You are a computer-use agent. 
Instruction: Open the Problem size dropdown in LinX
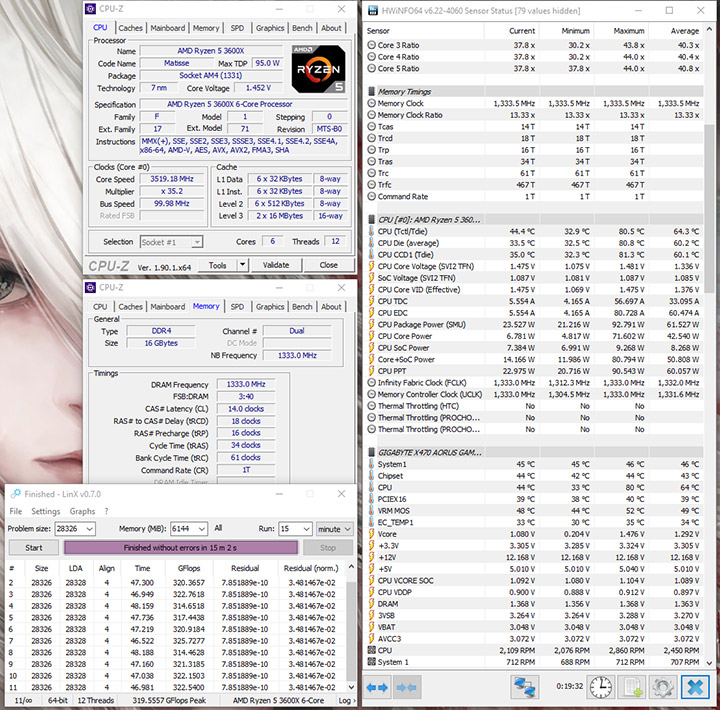click(x=87, y=528)
